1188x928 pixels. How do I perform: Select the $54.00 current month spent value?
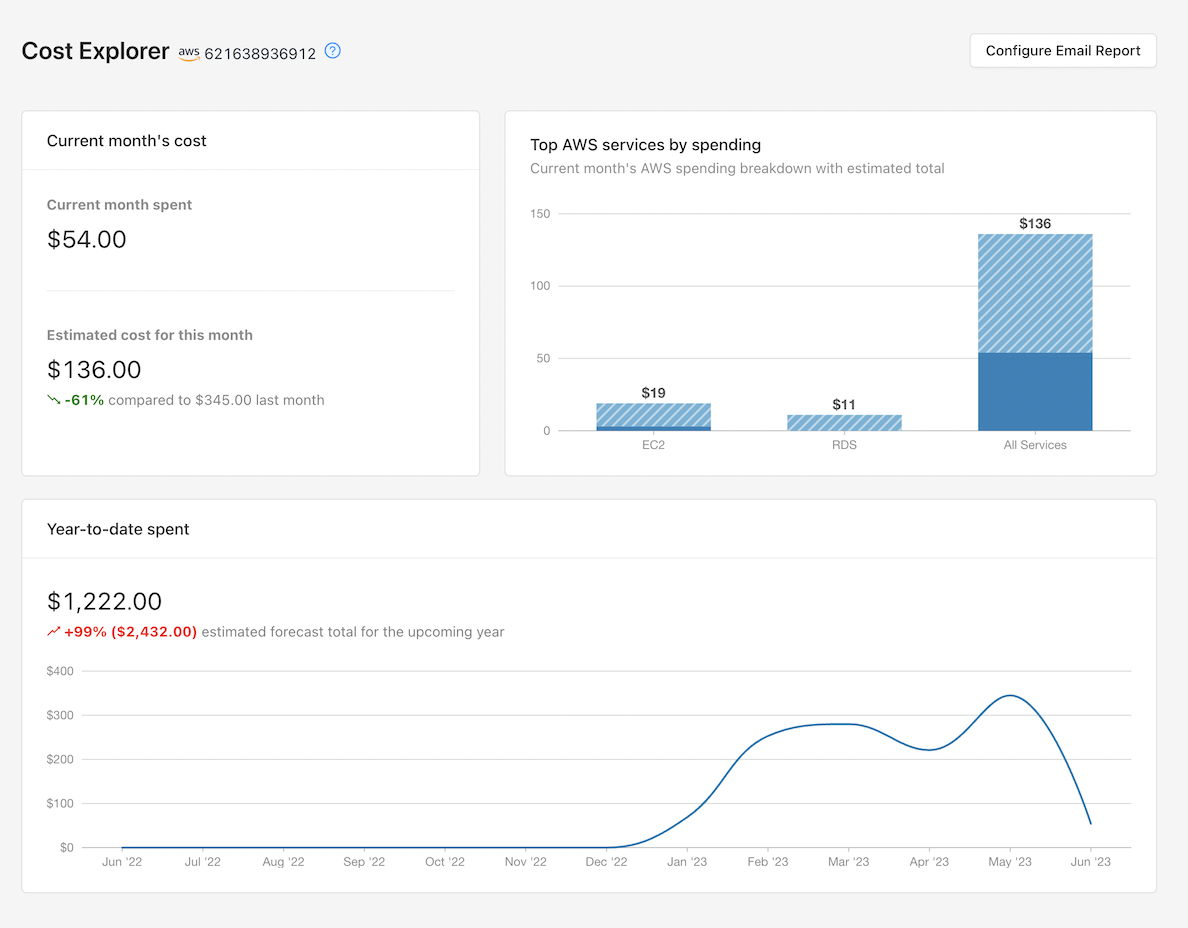(x=86, y=239)
